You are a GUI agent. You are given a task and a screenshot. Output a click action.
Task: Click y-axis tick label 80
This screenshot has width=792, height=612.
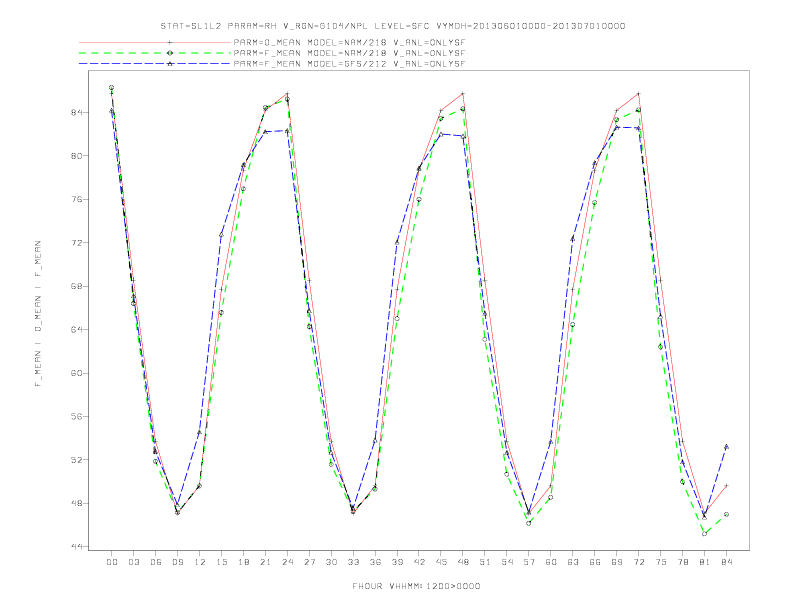tap(76, 156)
